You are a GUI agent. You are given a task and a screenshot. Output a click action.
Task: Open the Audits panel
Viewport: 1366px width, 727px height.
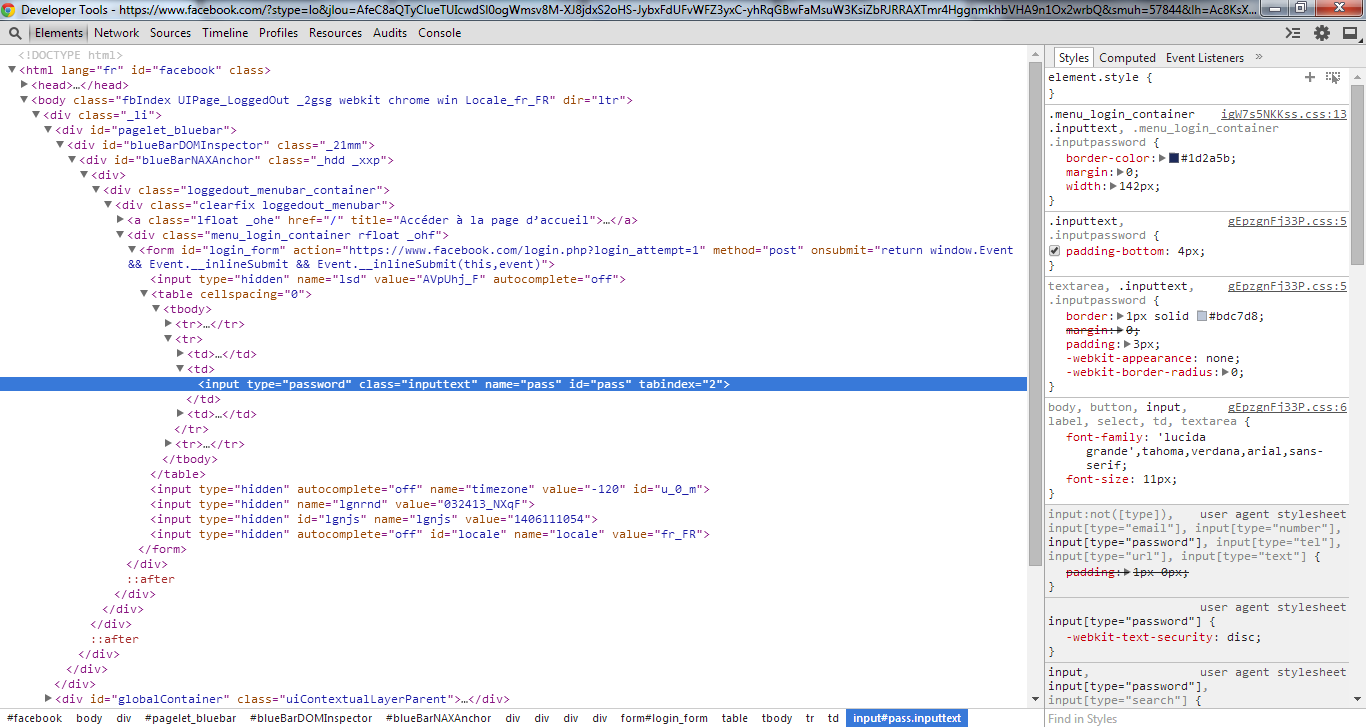[x=390, y=33]
